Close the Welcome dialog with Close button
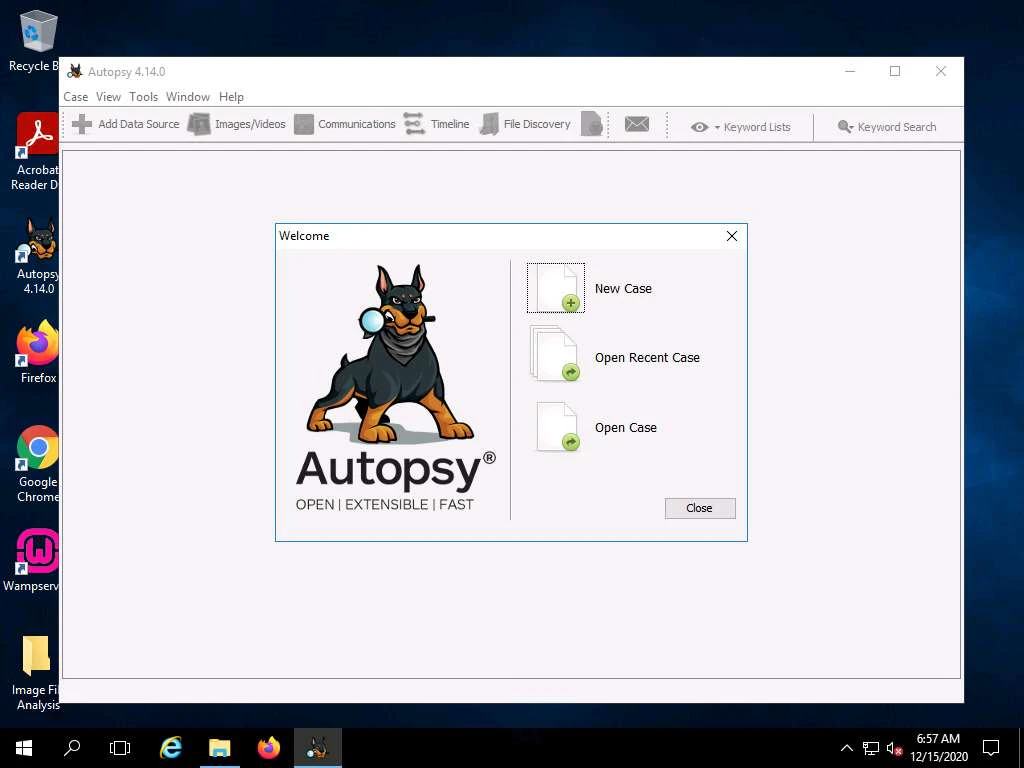1024x768 pixels. 700,508
